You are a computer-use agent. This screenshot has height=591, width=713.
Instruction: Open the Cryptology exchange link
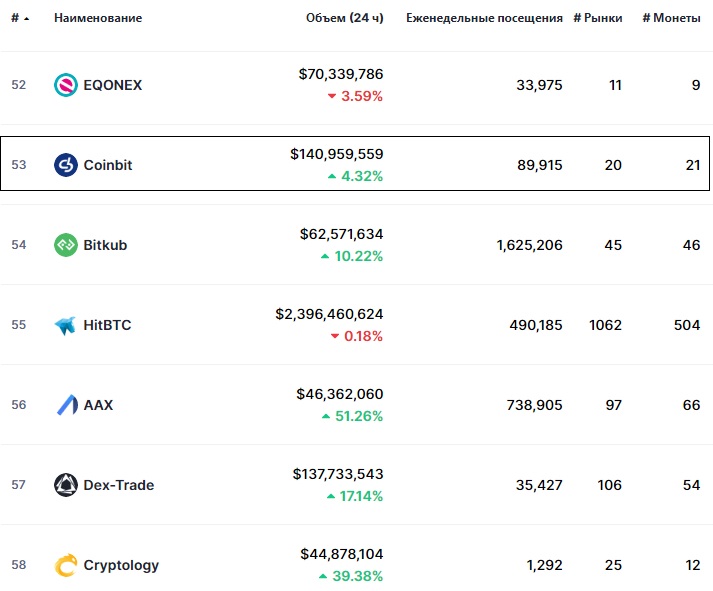click(x=121, y=565)
